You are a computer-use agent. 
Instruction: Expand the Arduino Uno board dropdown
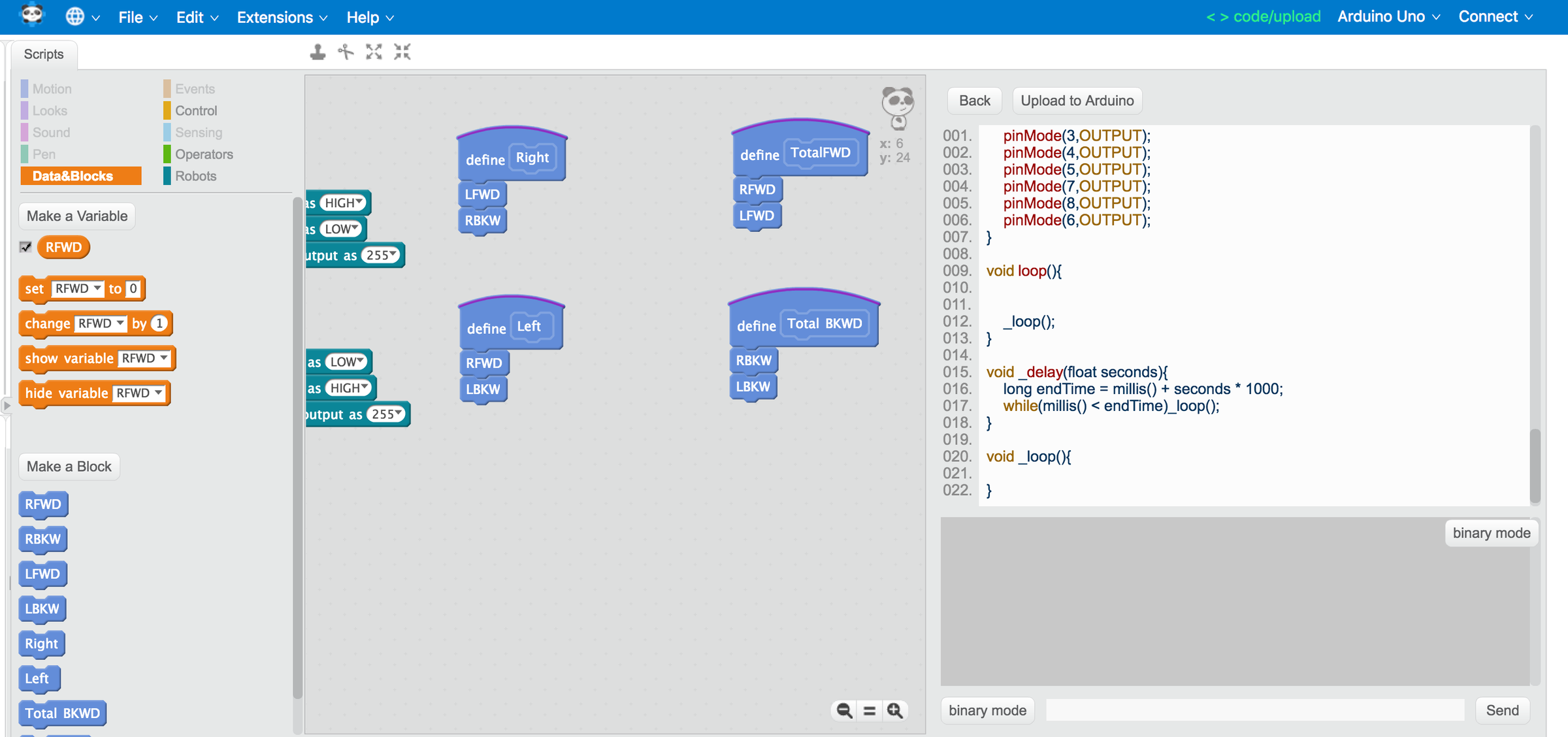(x=1388, y=16)
